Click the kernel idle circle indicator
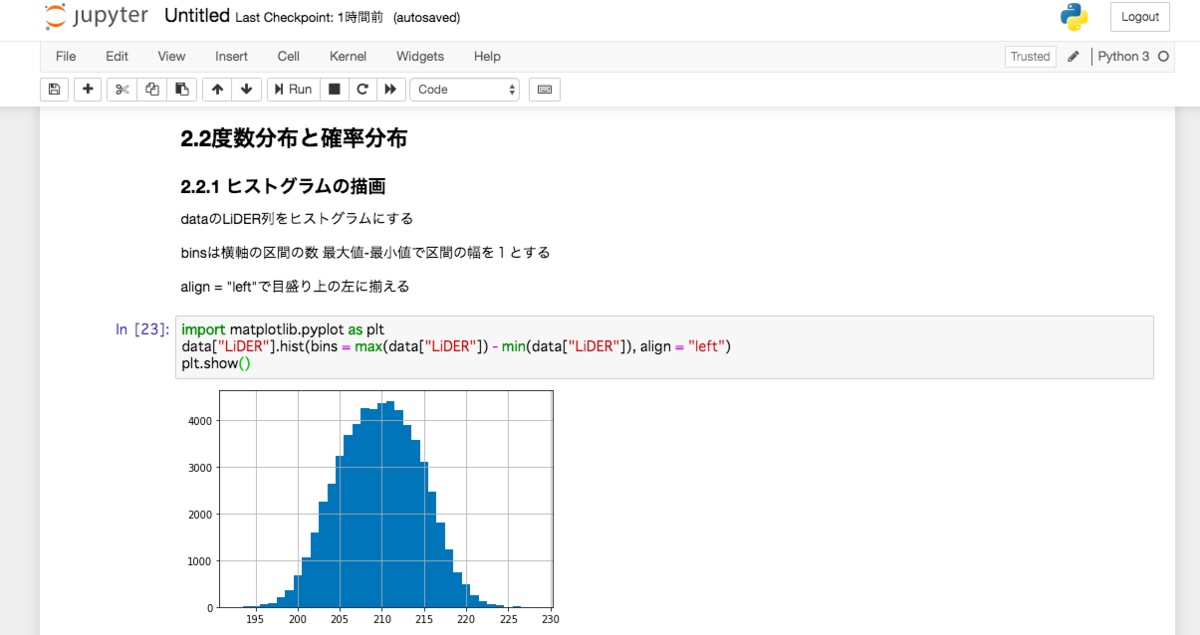Image resolution: width=1200 pixels, height=635 pixels. (1163, 56)
